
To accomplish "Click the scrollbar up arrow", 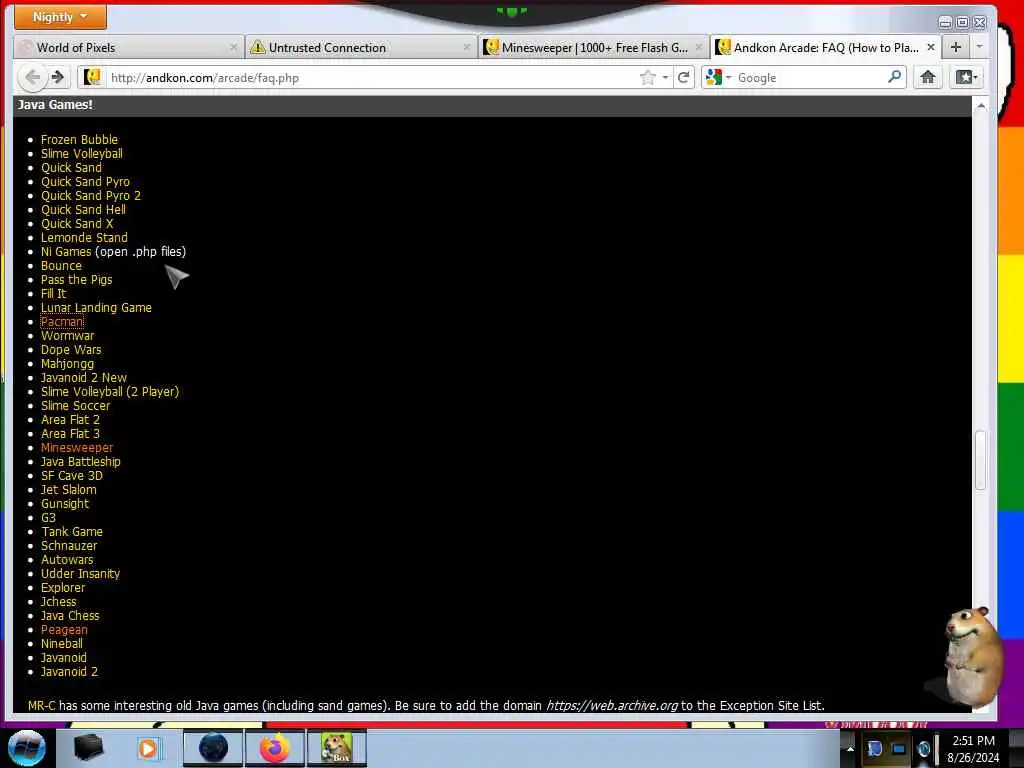I will click(x=980, y=106).
